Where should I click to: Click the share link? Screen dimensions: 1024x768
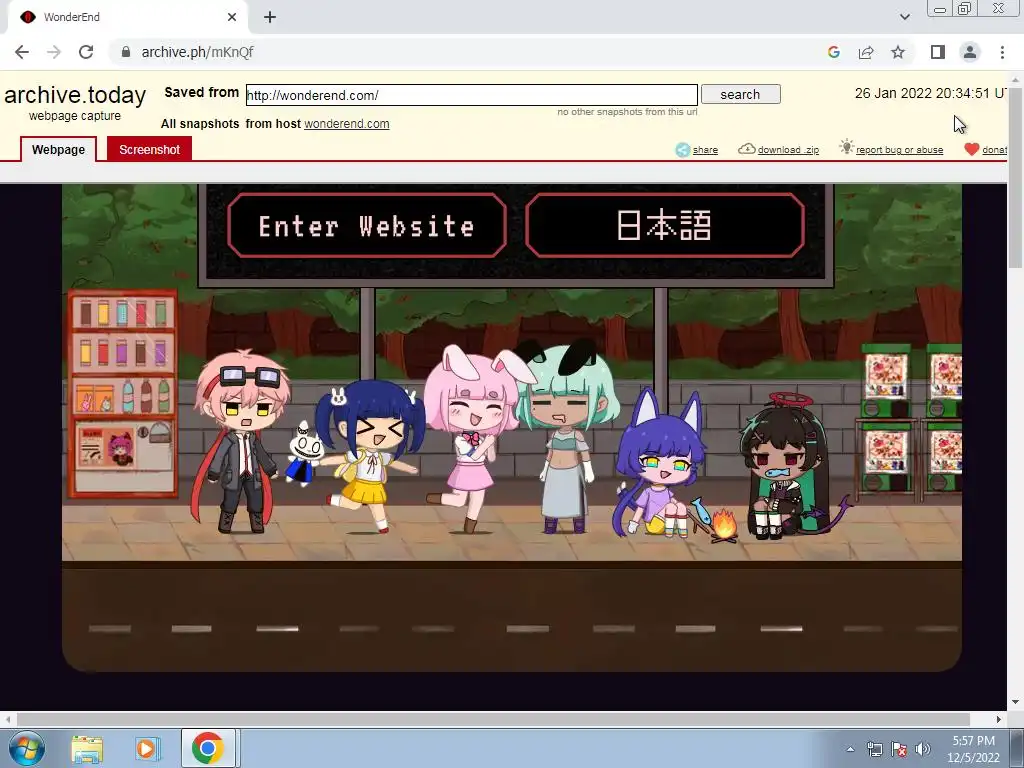pos(705,150)
